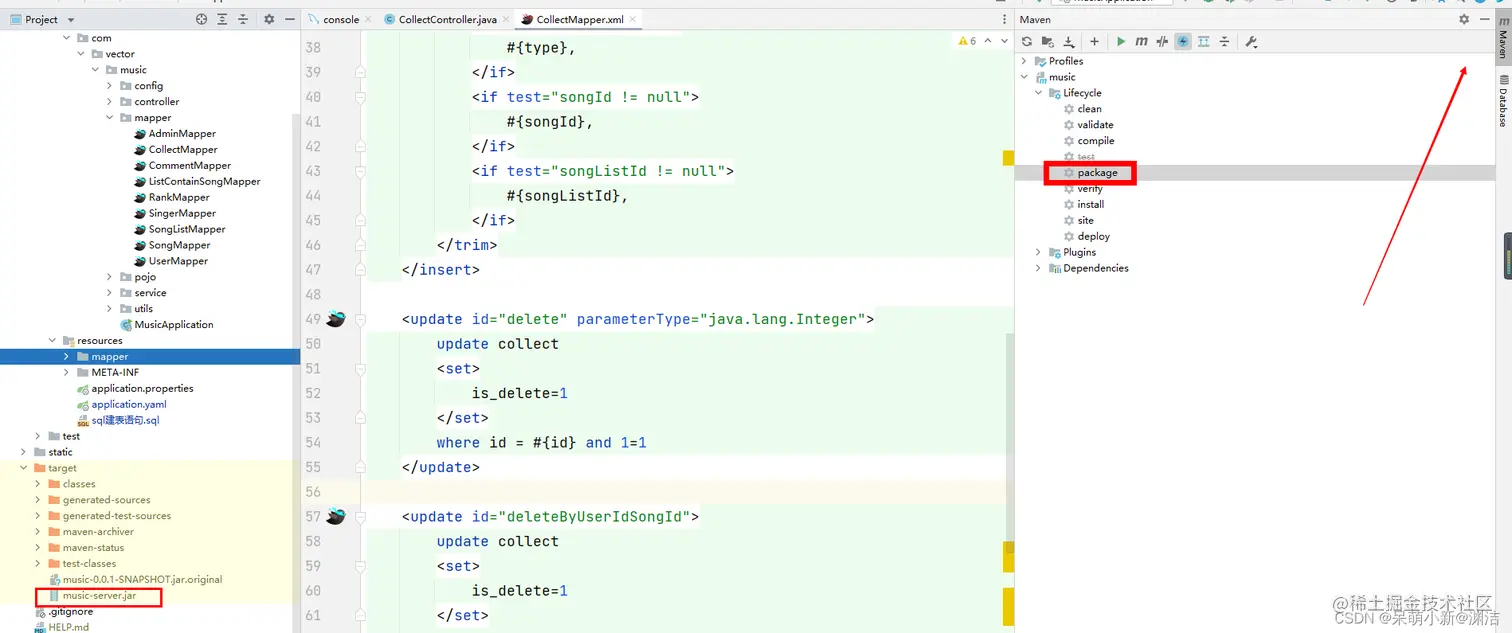The image size is (1512, 633).
Task: Expand Plugins node in Maven
Action: click(x=1039, y=252)
